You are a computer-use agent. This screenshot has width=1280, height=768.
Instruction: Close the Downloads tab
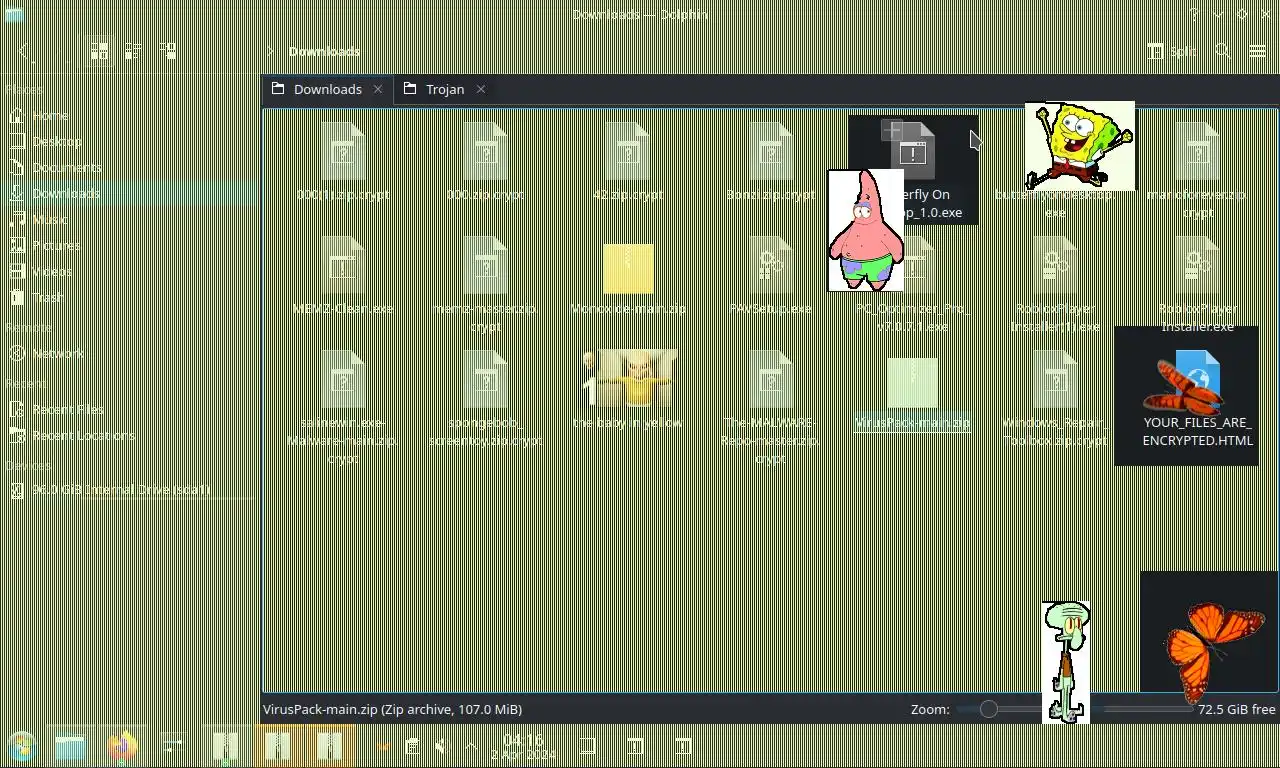(378, 89)
